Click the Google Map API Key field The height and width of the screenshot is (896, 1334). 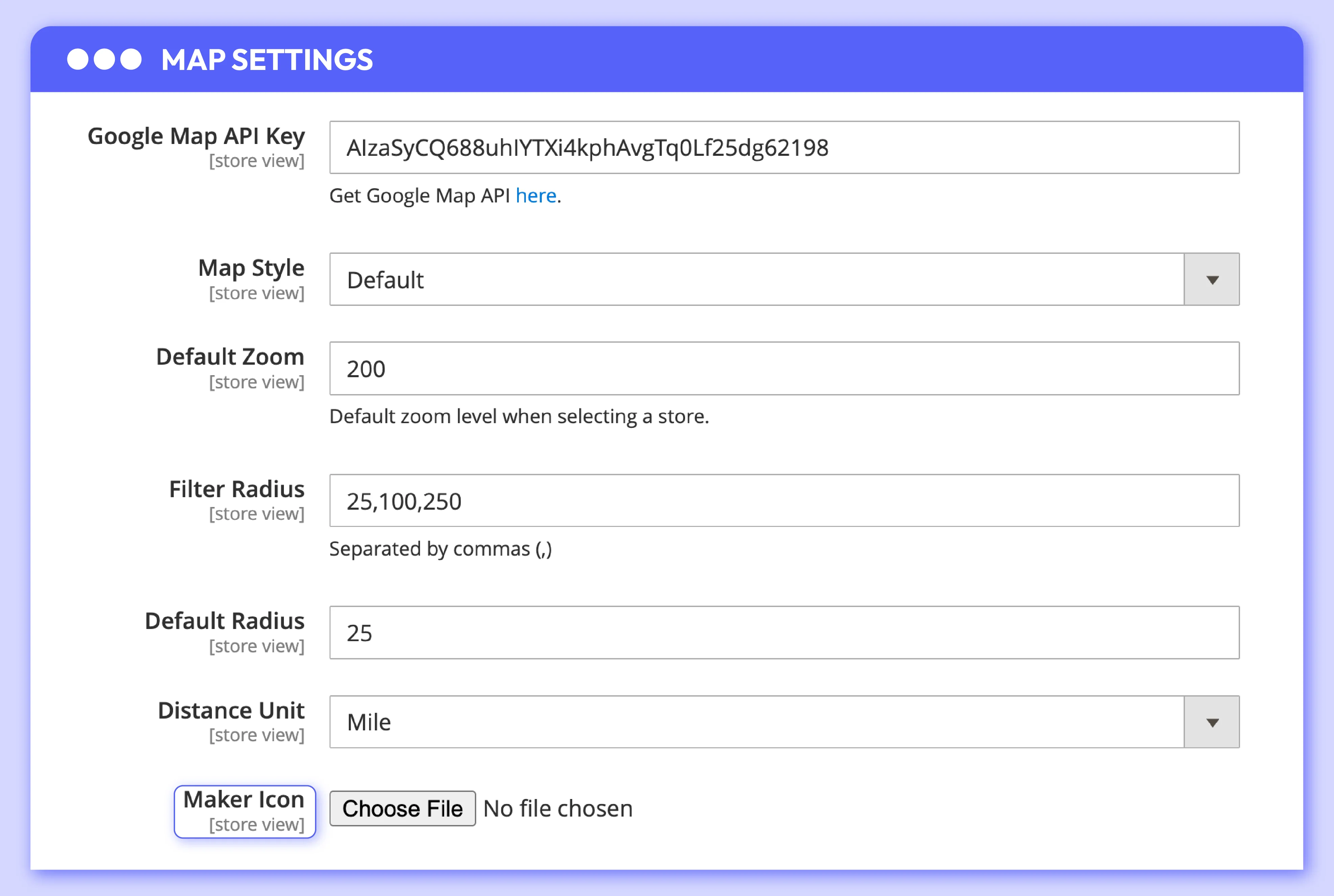[784, 147]
